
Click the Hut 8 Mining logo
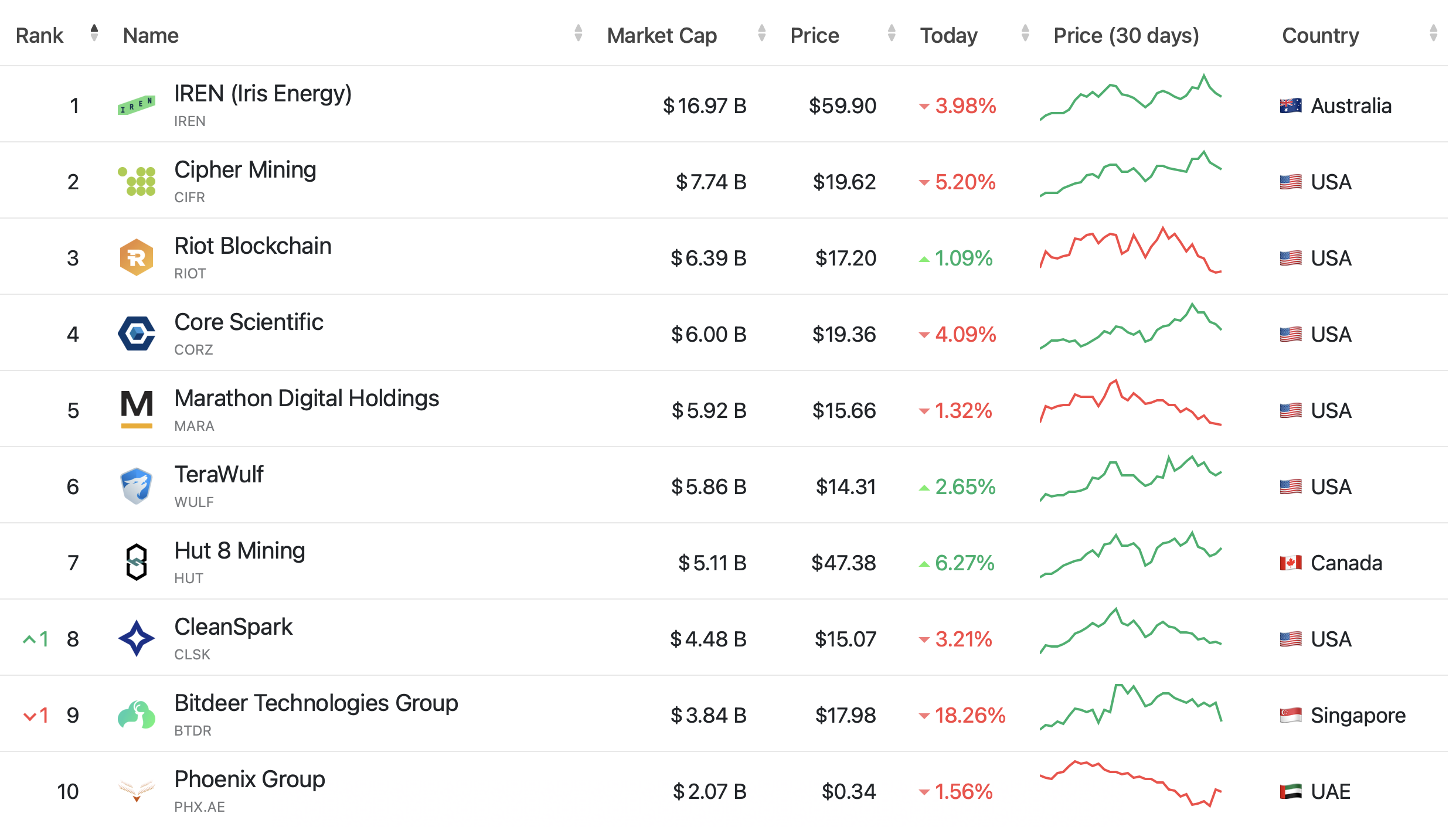(137, 562)
